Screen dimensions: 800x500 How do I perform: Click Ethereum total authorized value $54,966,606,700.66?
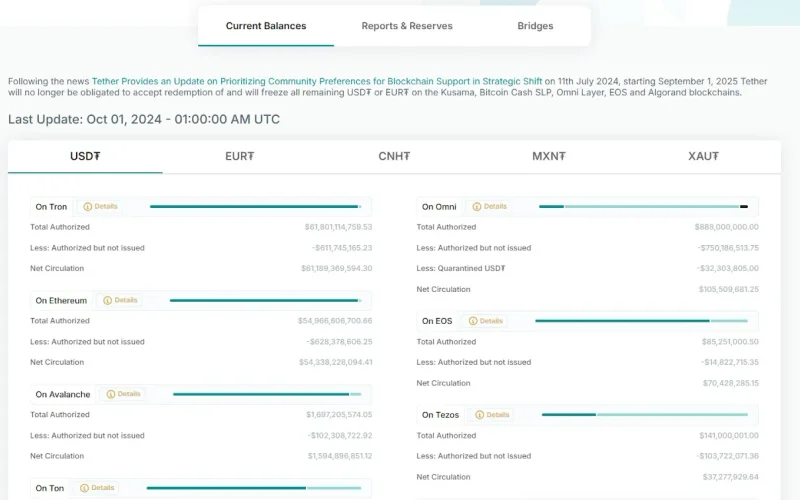point(335,321)
